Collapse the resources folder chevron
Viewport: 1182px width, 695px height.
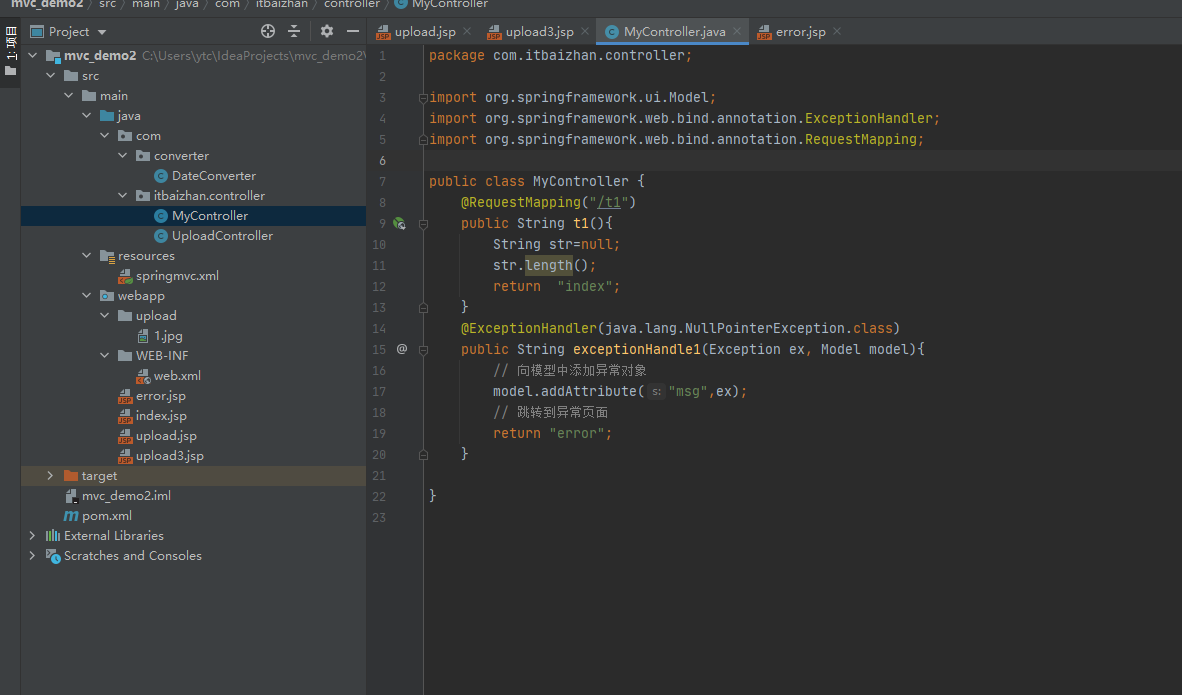pos(87,256)
